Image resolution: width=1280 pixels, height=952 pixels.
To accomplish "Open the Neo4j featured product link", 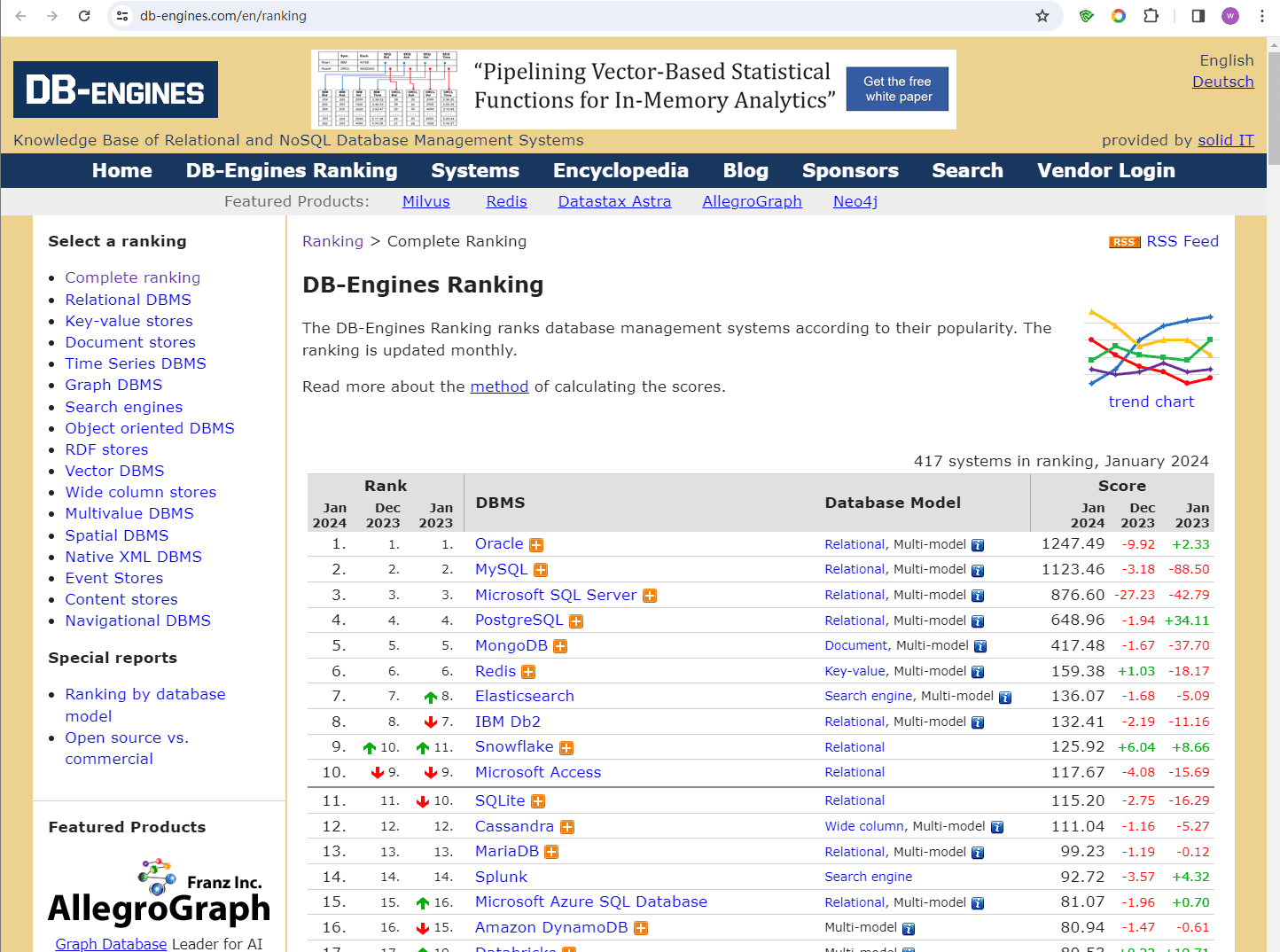I will (855, 201).
